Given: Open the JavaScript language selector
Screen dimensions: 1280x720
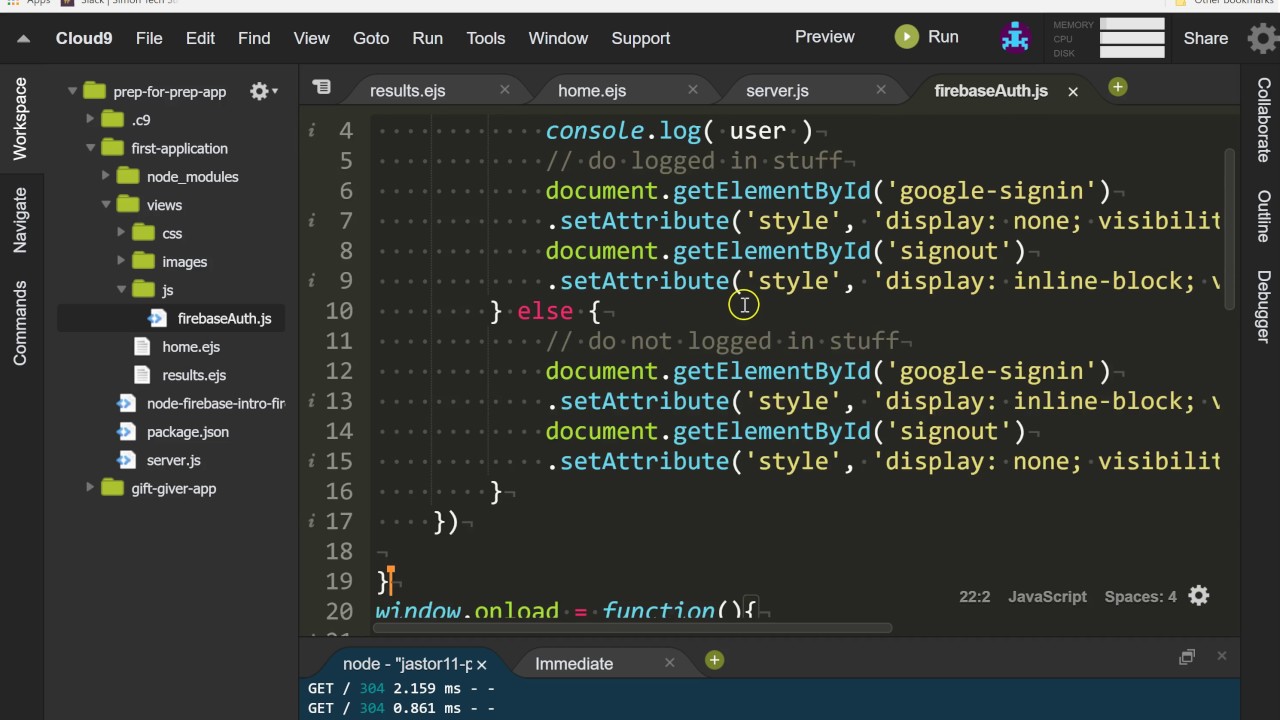Looking at the screenshot, I should point(1047,596).
